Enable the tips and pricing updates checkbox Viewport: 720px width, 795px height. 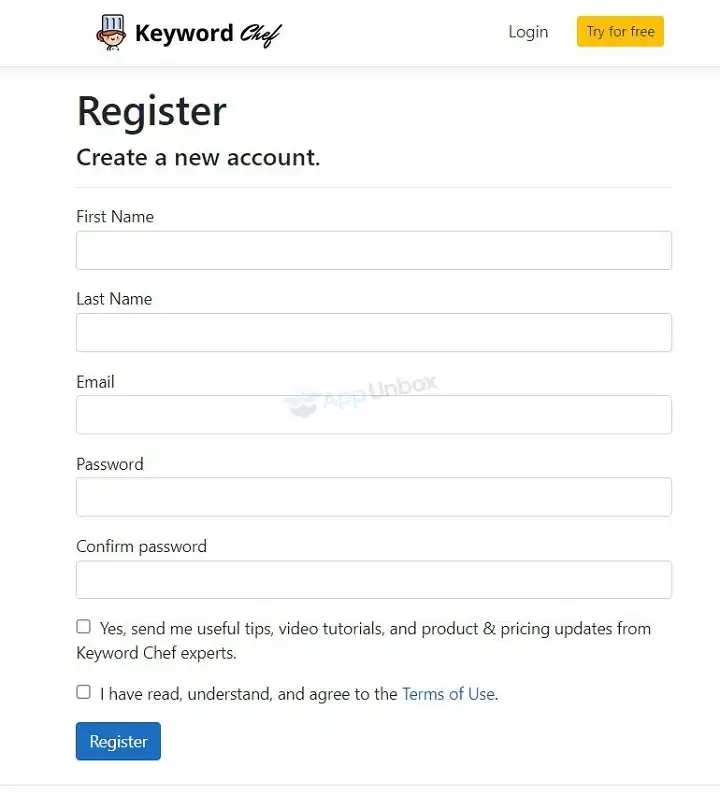point(83,627)
